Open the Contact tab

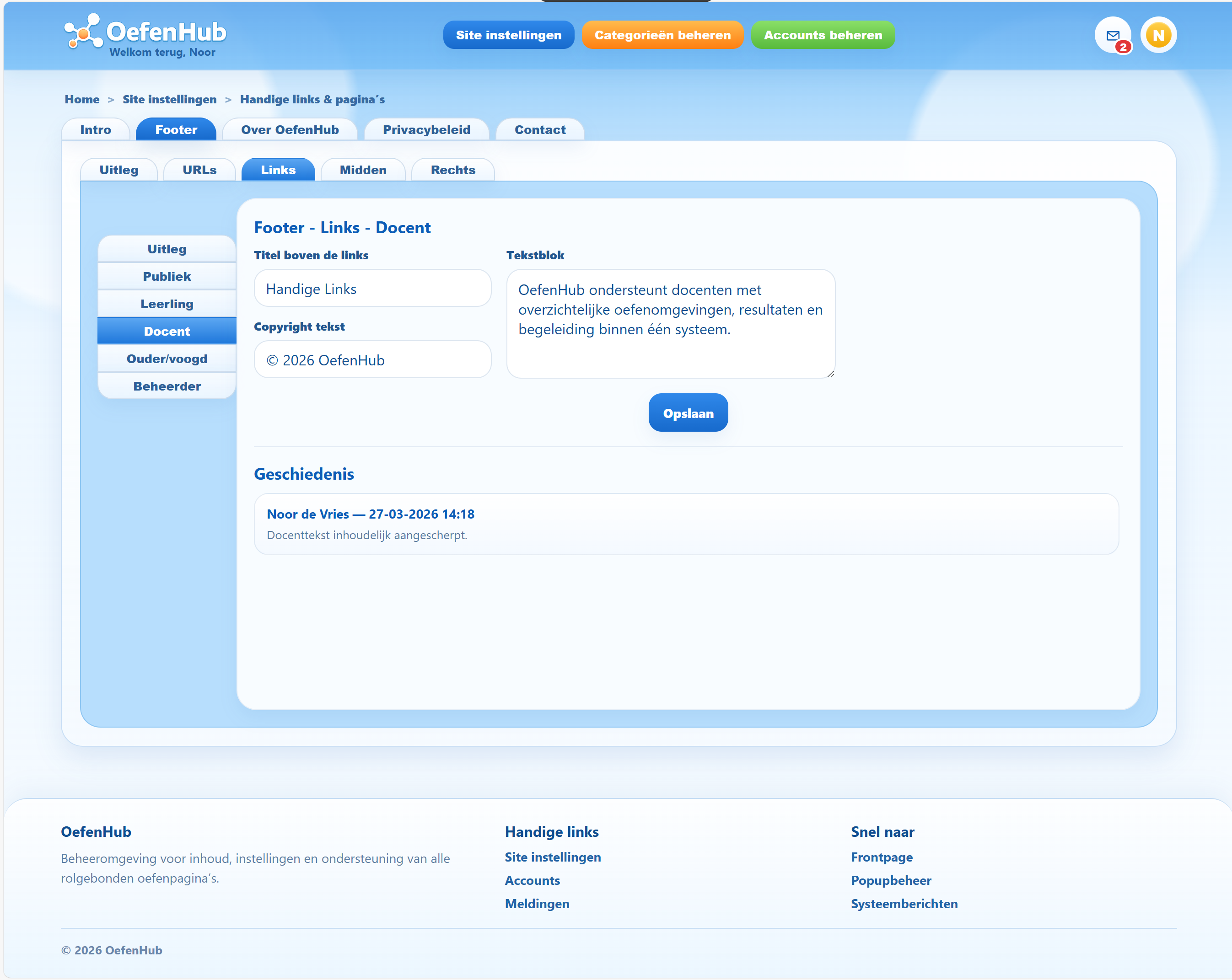(x=540, y=129)
